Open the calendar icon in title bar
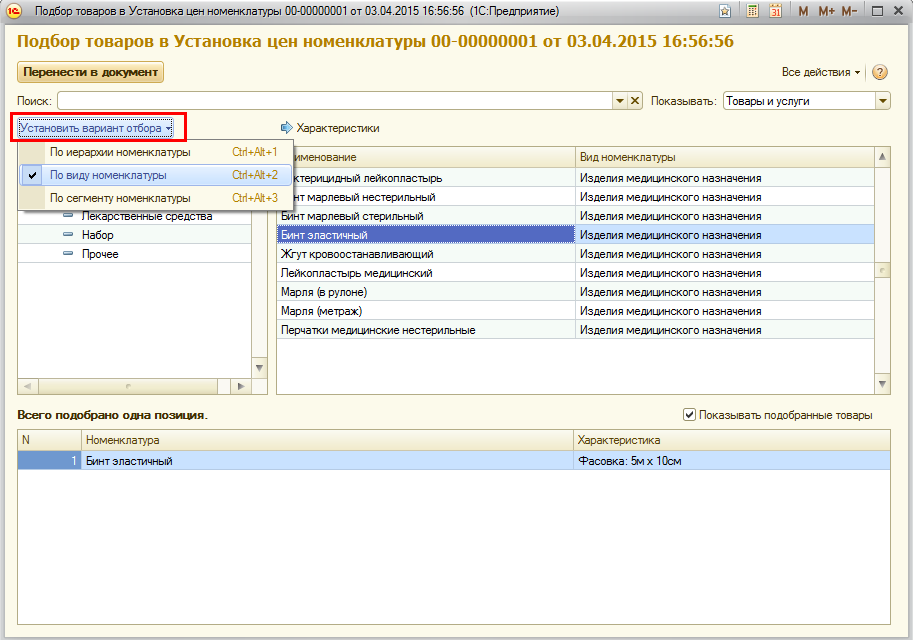Screen dimensions: 913x640 point(775,11)
